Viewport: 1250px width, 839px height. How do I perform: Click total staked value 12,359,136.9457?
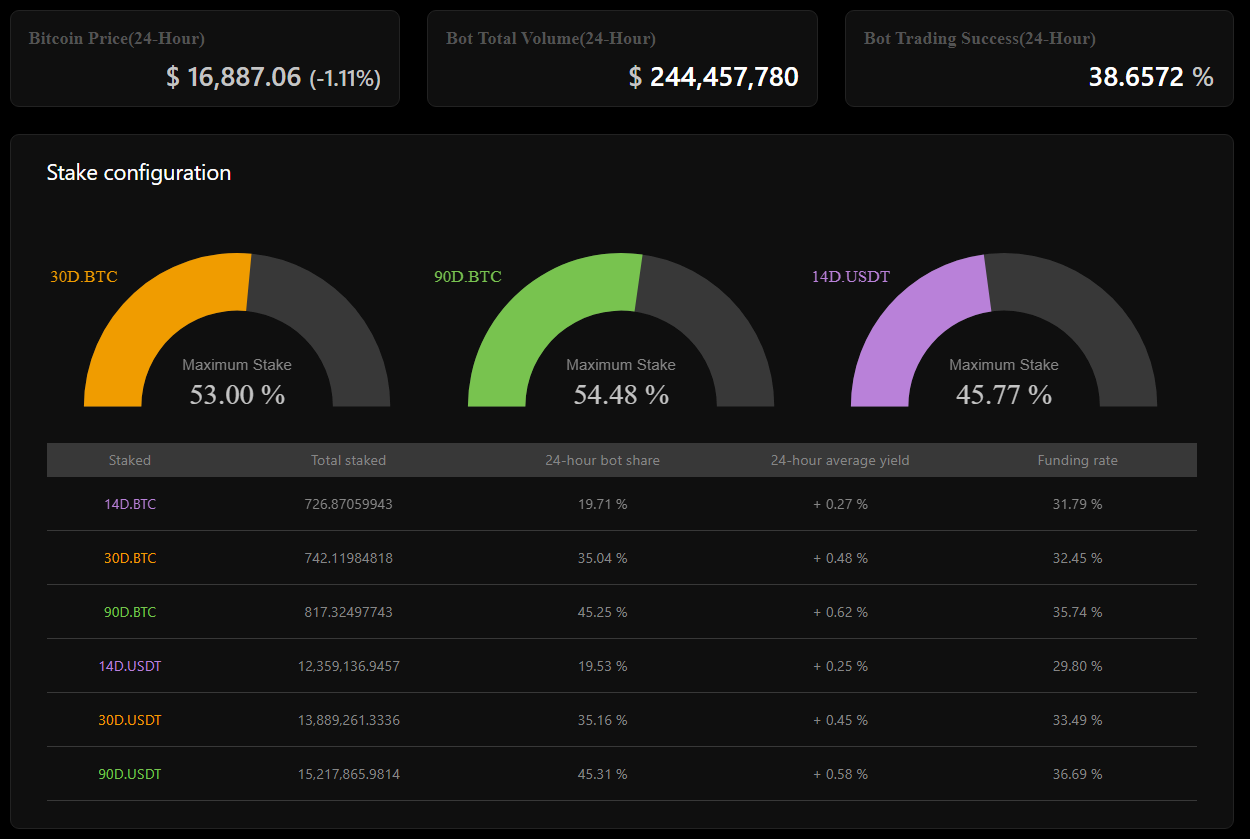(x=348, y=667)
